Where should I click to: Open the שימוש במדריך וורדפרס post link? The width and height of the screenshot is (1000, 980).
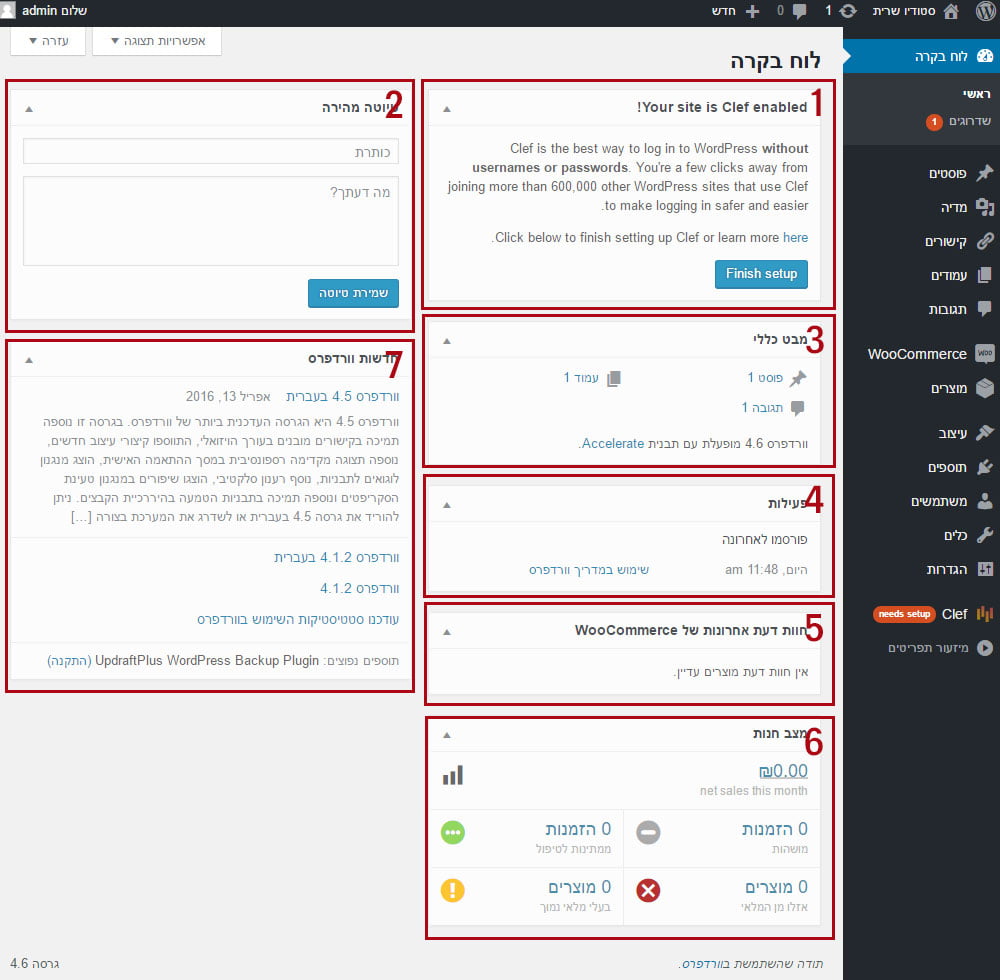[x=589, y=569]
